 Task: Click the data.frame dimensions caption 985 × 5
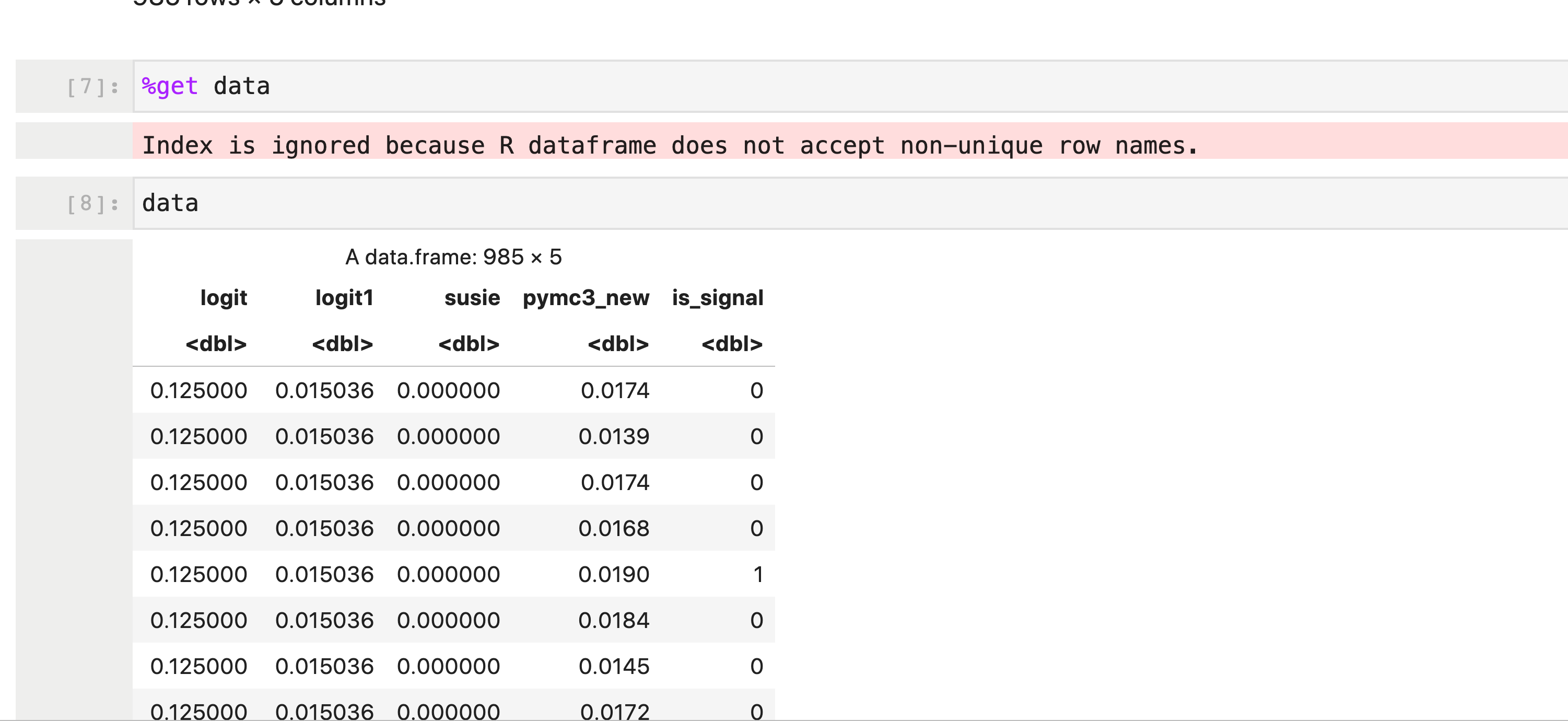(x=454, y=257)
